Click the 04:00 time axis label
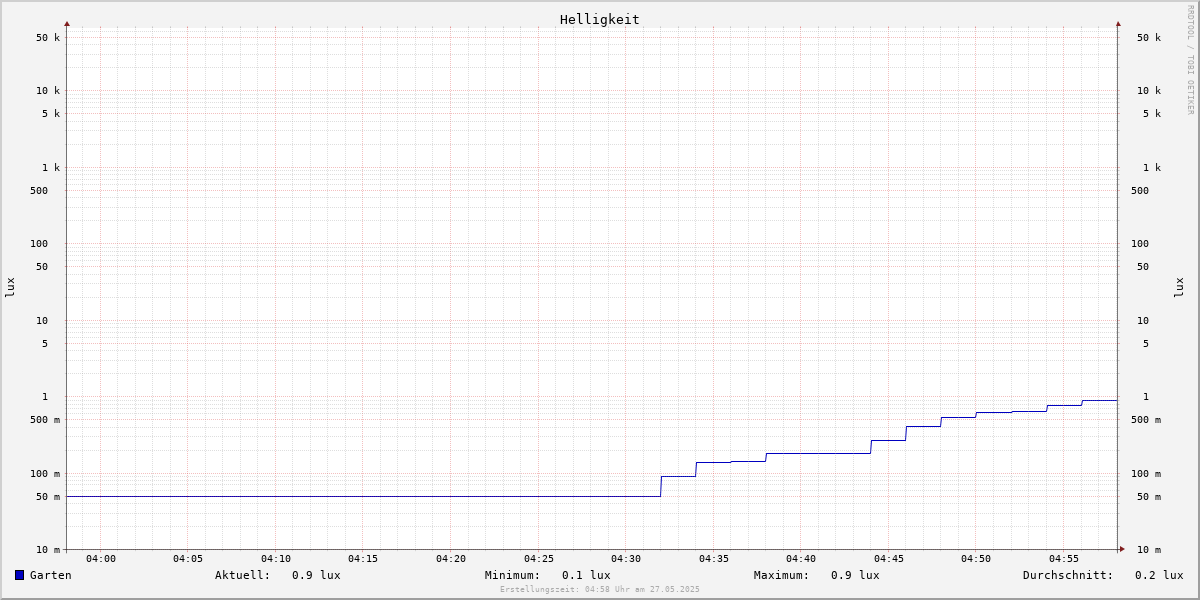 click(x=101, y=559)
